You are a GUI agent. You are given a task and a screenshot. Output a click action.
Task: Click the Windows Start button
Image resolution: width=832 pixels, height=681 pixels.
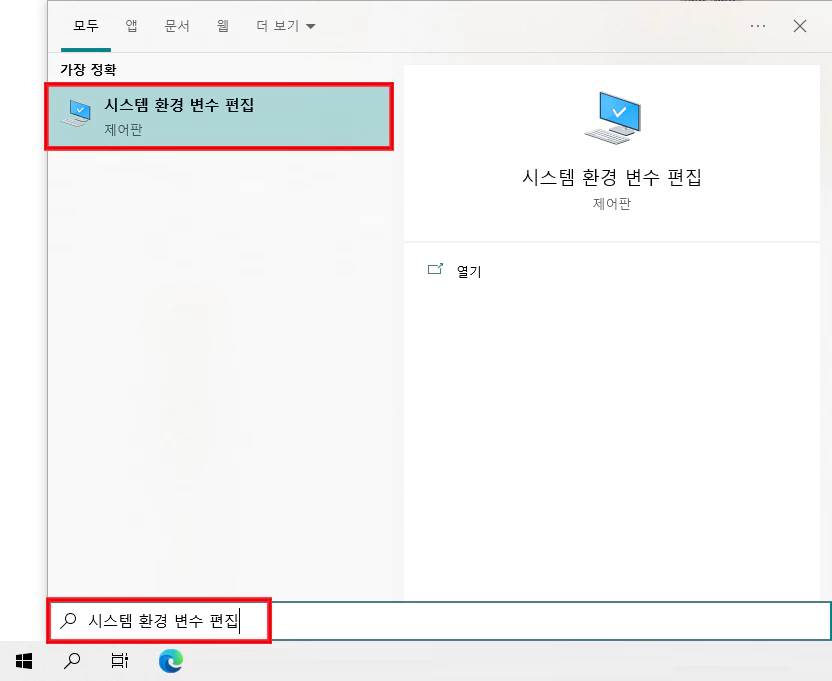tap(22, 660)
